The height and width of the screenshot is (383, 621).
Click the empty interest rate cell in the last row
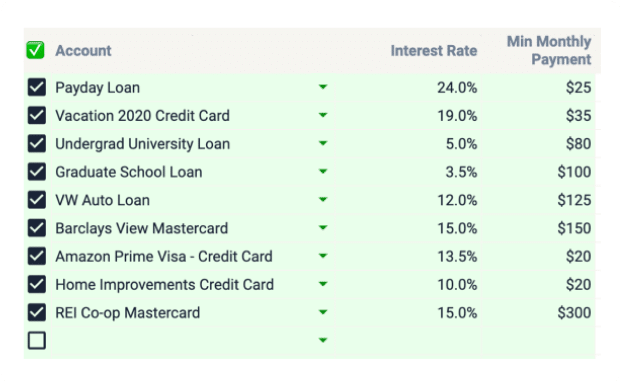coord(408,341)
